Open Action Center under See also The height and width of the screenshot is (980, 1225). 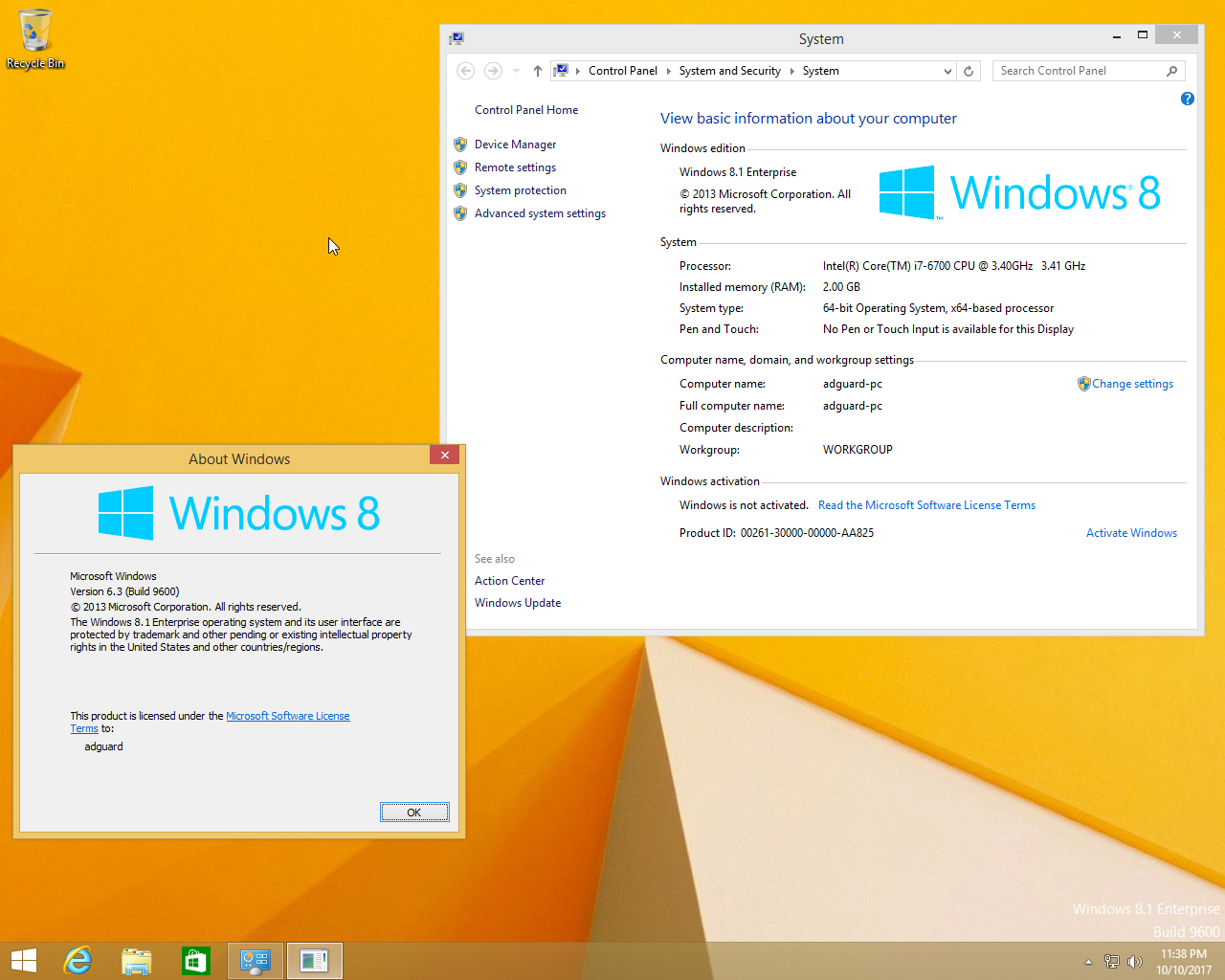coord(509,581)
